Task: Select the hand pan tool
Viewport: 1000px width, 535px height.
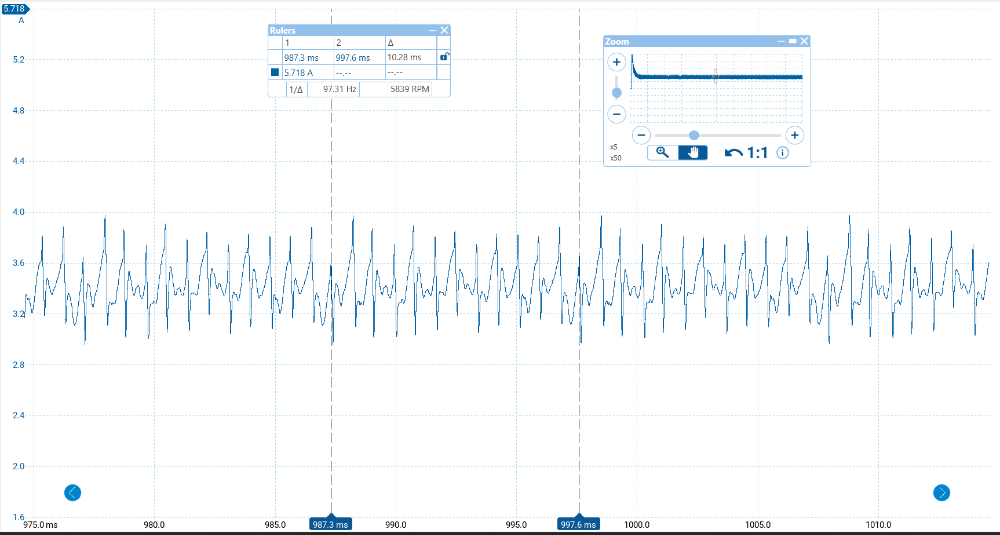Action: 693,153
